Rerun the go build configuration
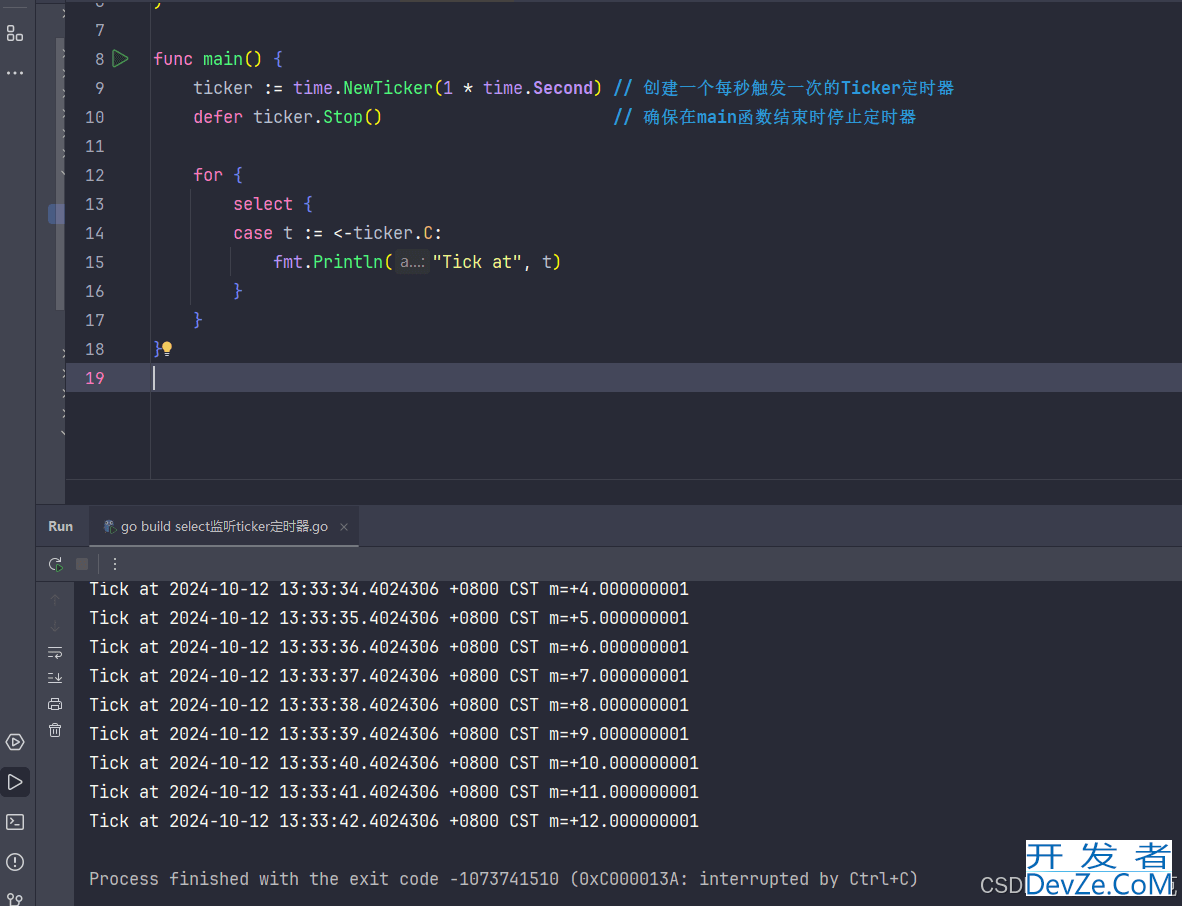1182x906 pixels. click(x=56, y=564)
